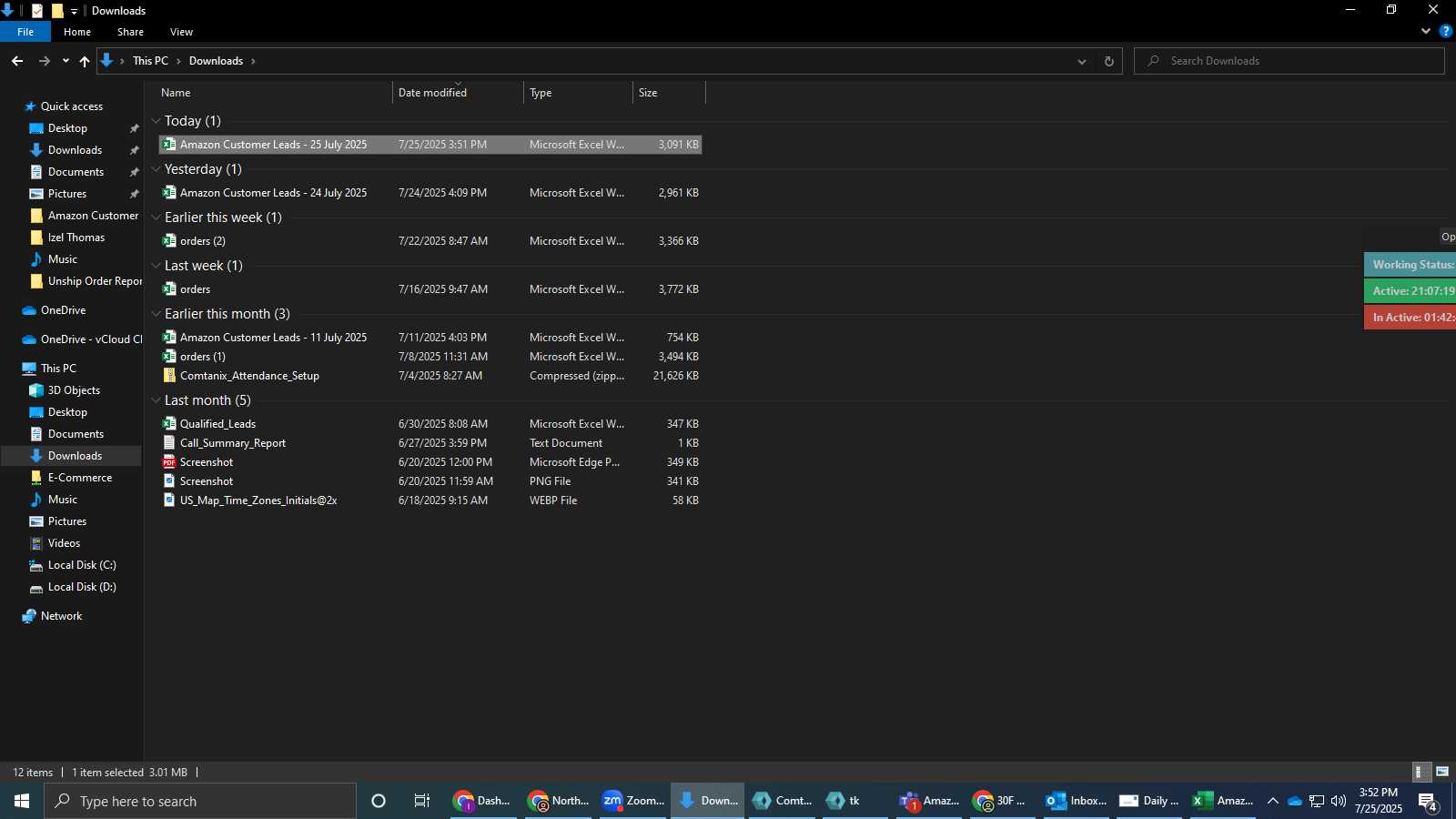Open the Share ribbon tab

point(130,32)
